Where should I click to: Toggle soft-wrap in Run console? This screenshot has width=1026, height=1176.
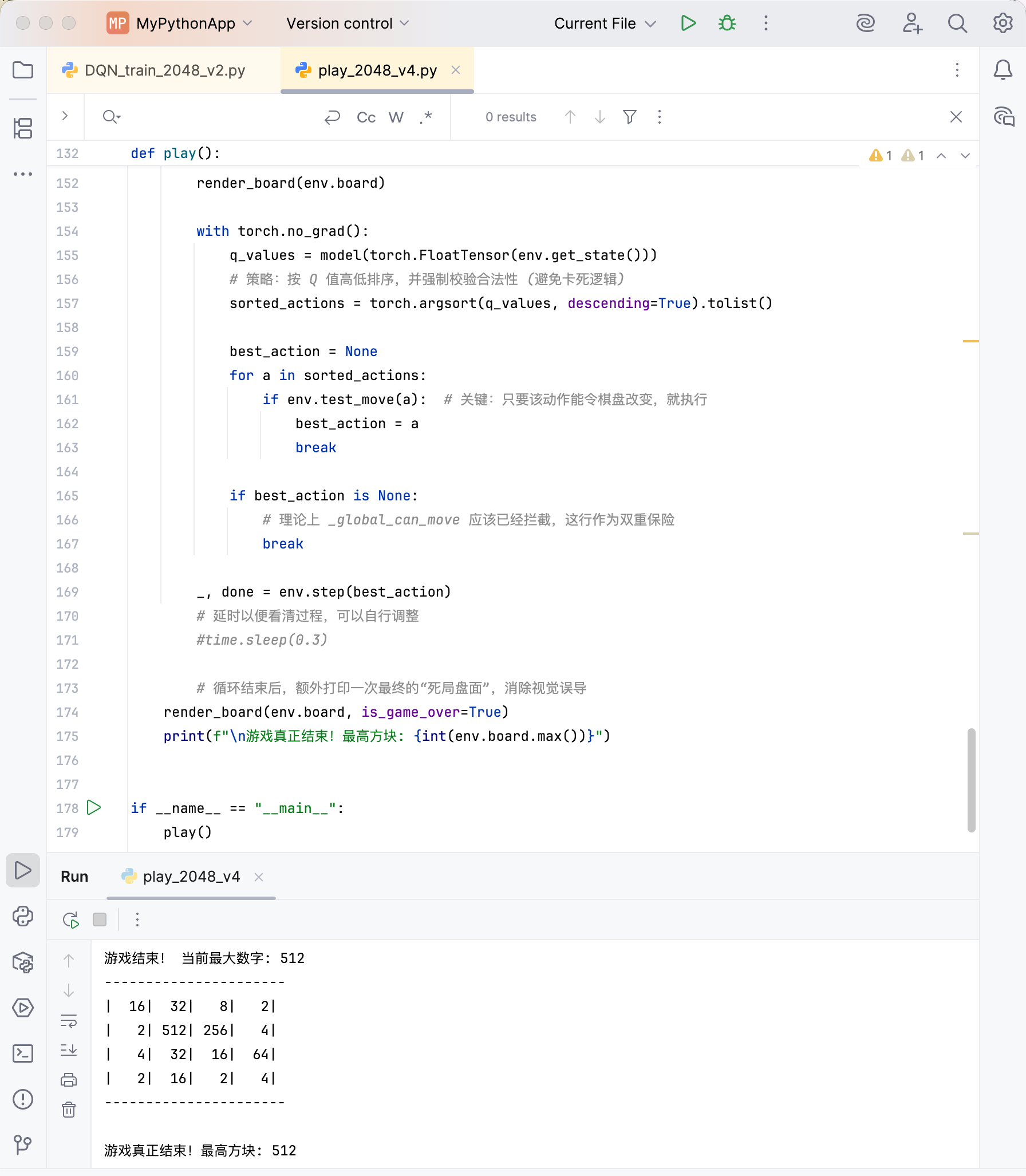pos(69,1021)
